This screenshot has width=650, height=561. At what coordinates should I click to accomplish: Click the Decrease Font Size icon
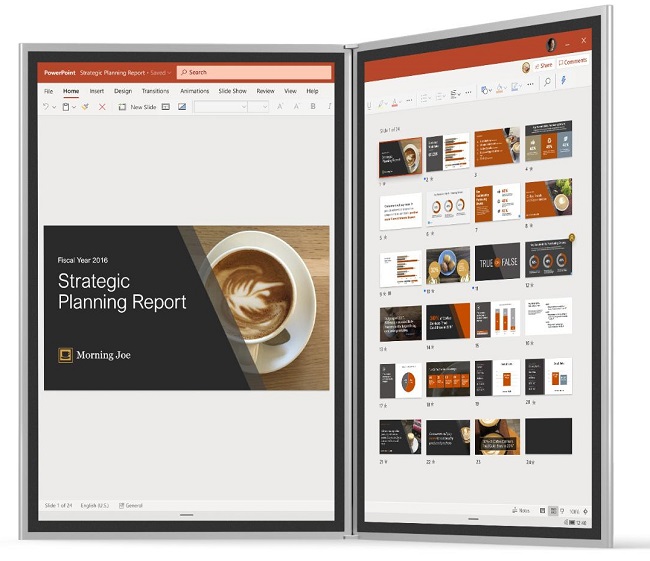[x=297, y=107]
